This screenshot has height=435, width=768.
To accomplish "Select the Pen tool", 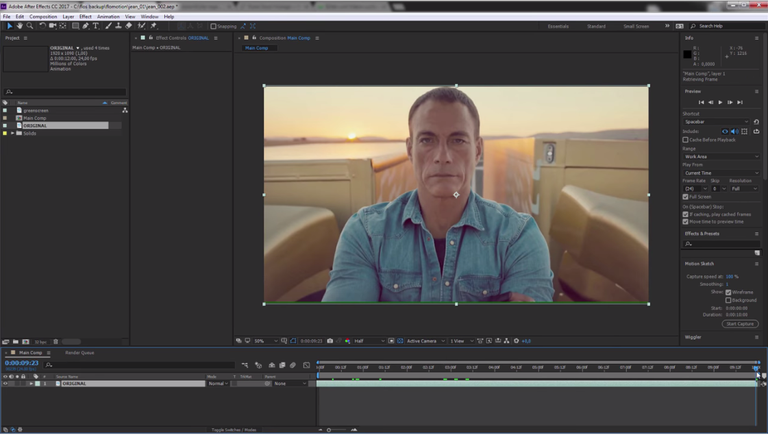I will point(86,26).
